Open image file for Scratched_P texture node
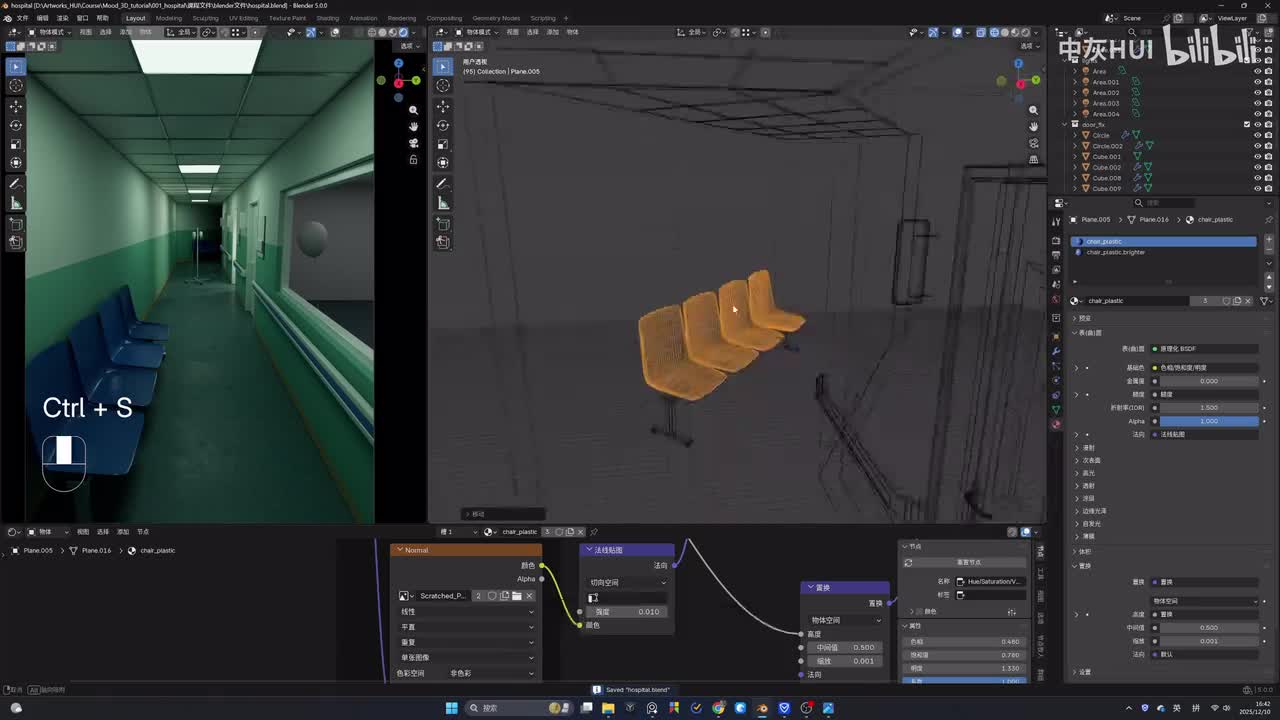The width and height of the screenshot is (1280, 720). click(517, 596)
